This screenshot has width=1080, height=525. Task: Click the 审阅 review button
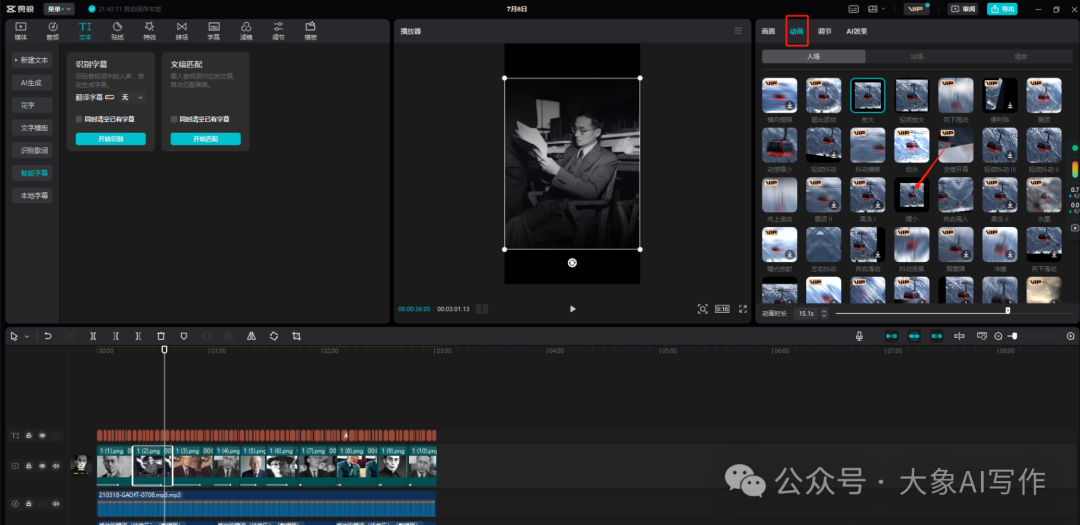[x=964, y=9]
